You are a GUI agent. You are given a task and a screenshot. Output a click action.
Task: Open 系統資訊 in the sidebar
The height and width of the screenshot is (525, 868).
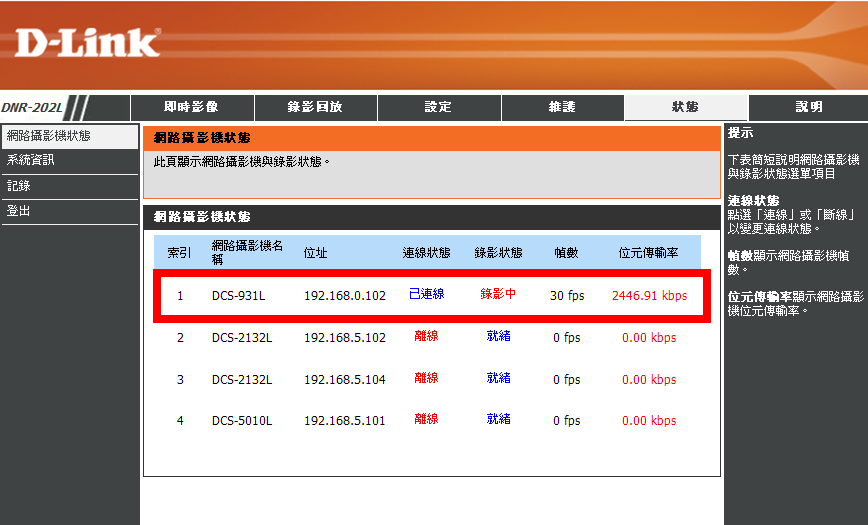click(x=70, y=161)
